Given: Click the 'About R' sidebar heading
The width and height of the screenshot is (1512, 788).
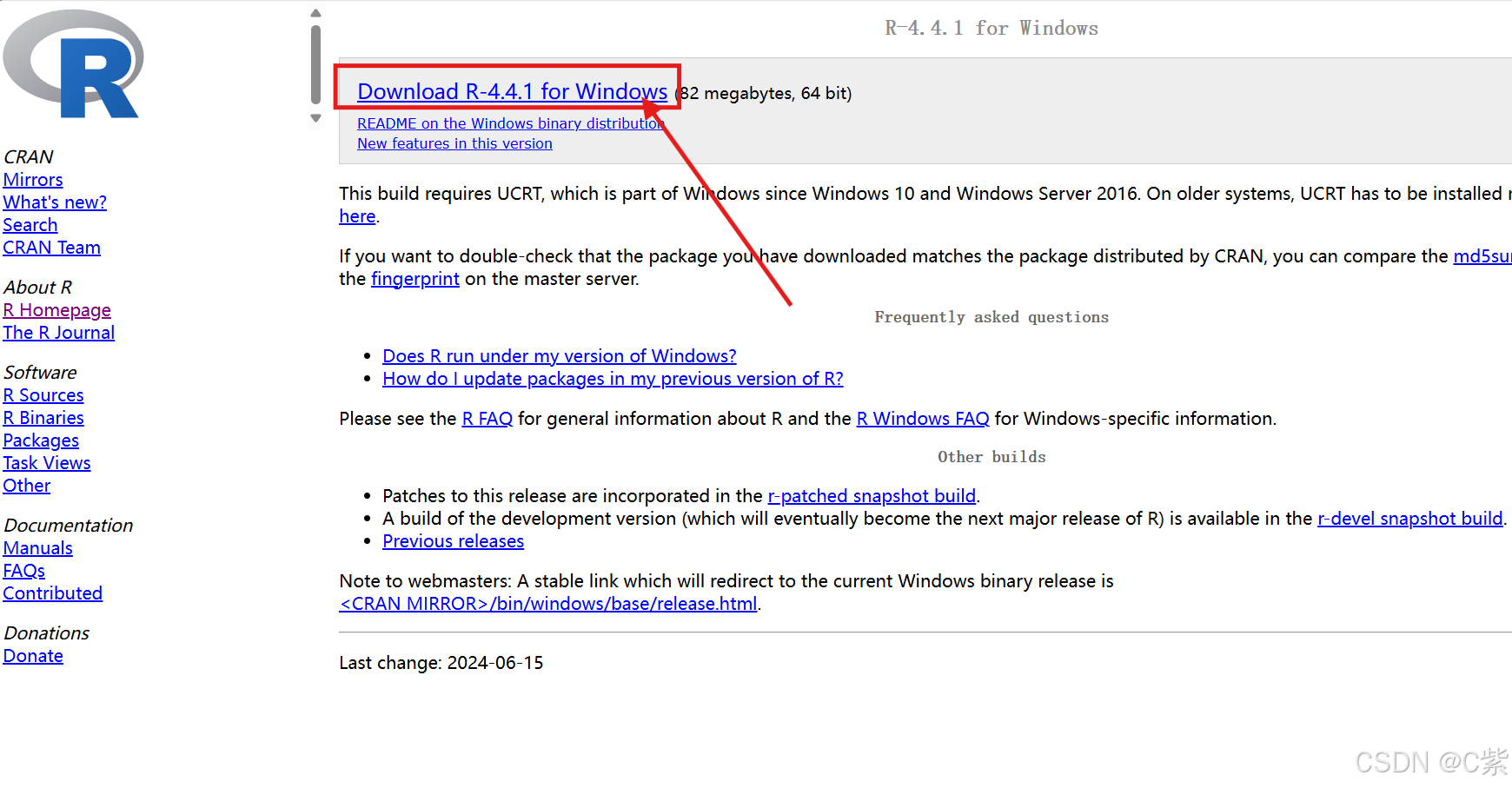Looking at the screenshot, I should pos(38,288).
